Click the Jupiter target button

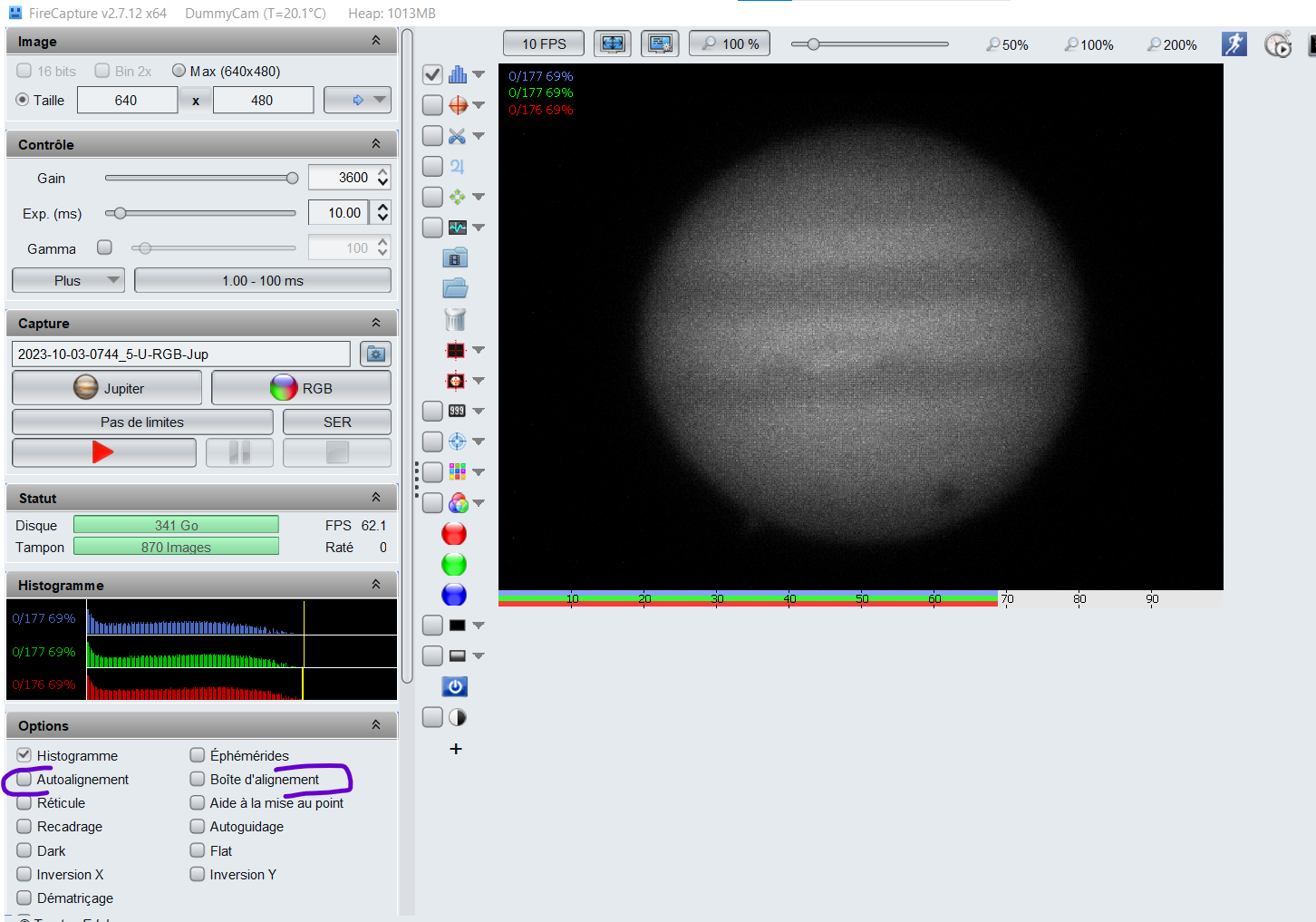coord(107,388)
